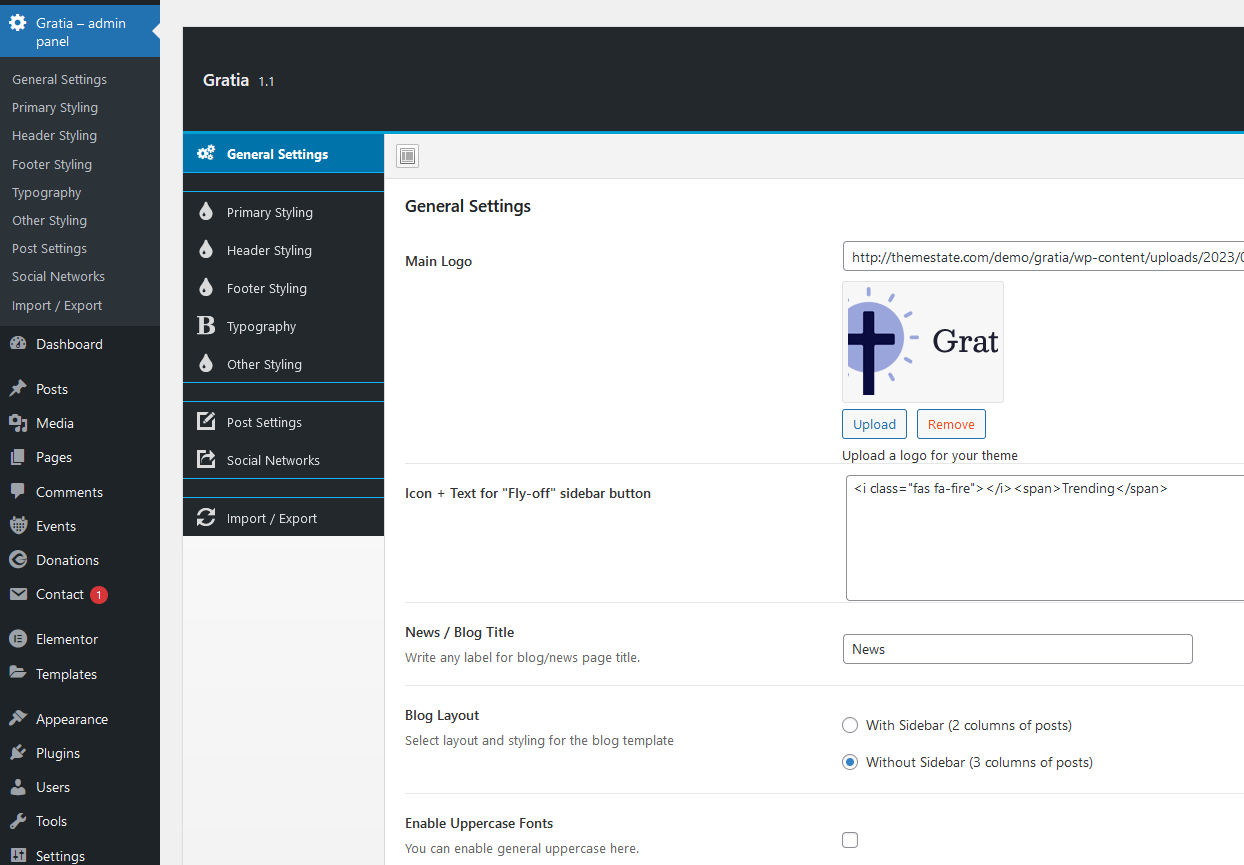Click the Gratia theme title in header

point(226,80)
